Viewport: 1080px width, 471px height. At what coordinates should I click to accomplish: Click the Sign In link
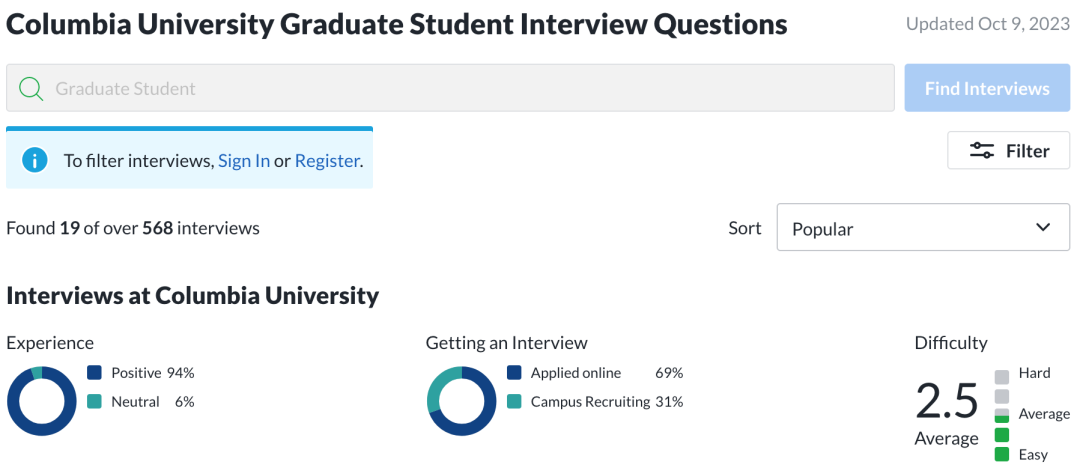tap(244, 161)
